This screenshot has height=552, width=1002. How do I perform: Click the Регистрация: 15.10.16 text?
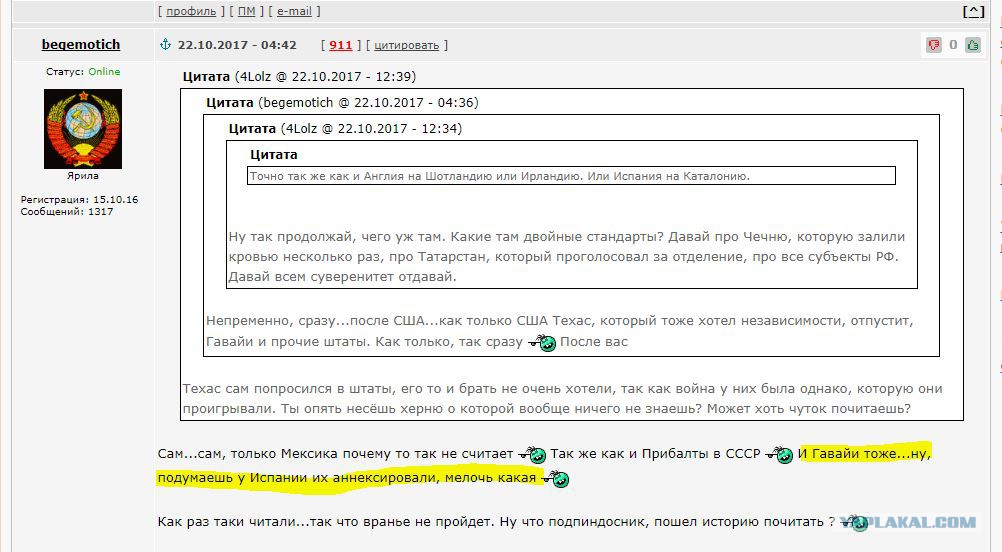(79, 199)
